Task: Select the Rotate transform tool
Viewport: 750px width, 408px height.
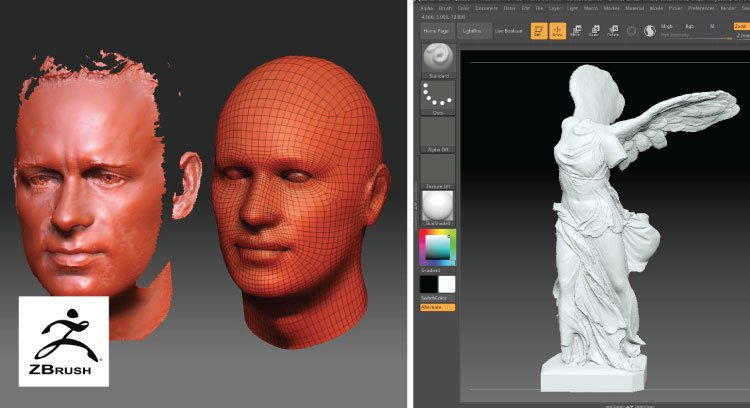Action: (x=613, y=31)
